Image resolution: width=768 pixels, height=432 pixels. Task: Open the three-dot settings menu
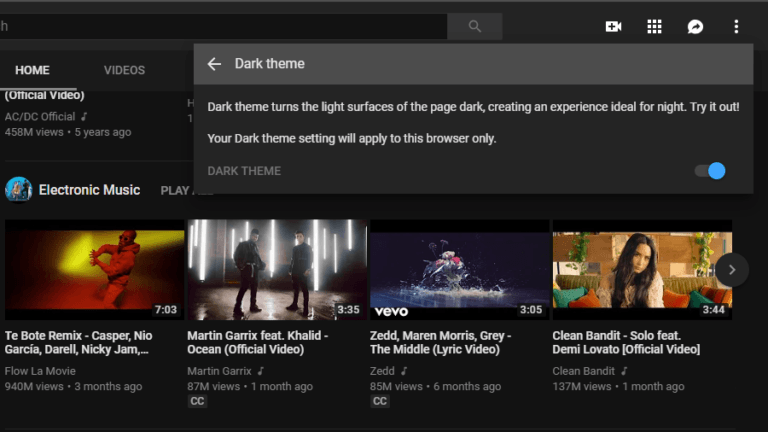click(x=736, y=26)
